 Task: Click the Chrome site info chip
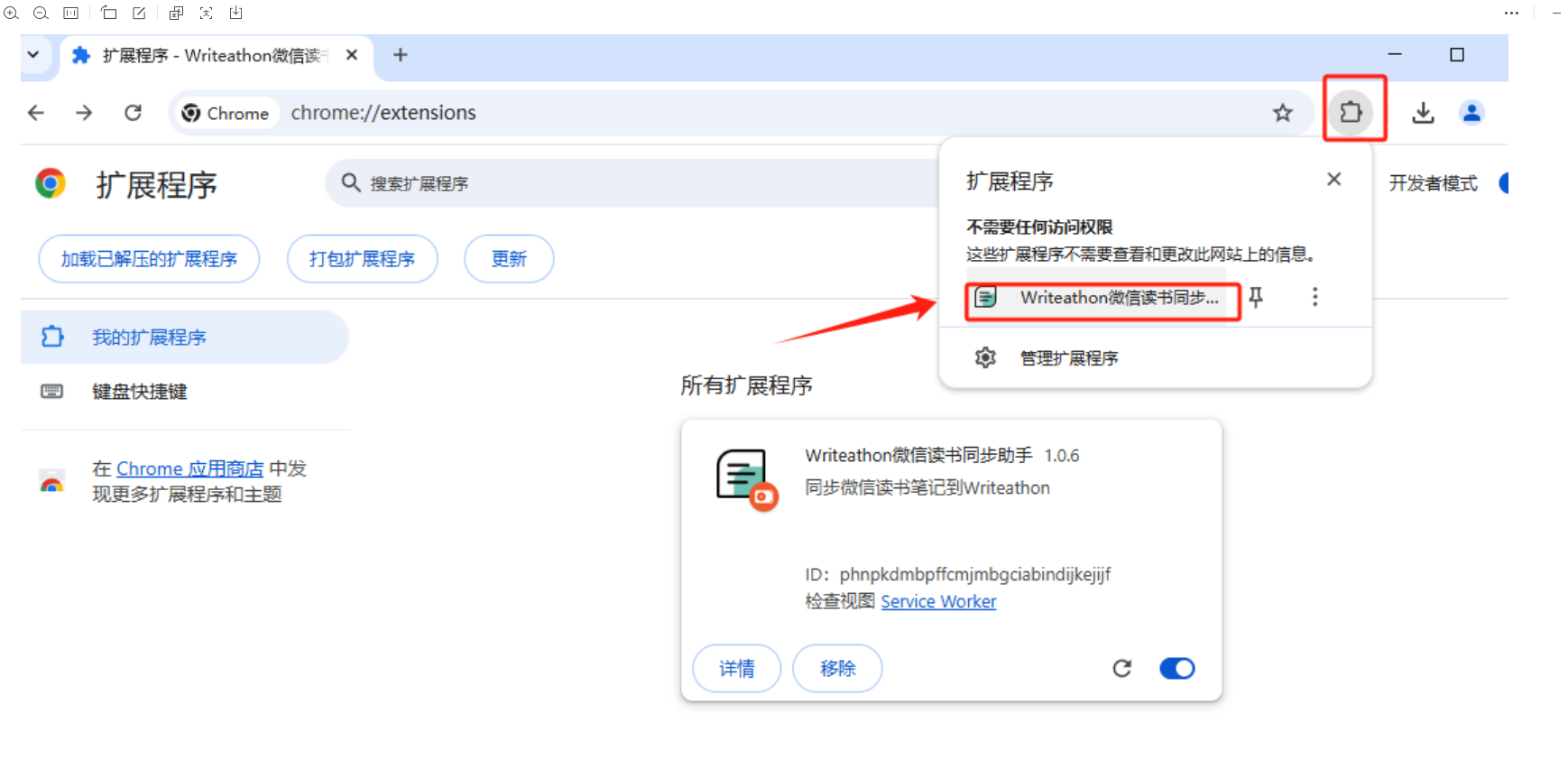pos(226,113)
